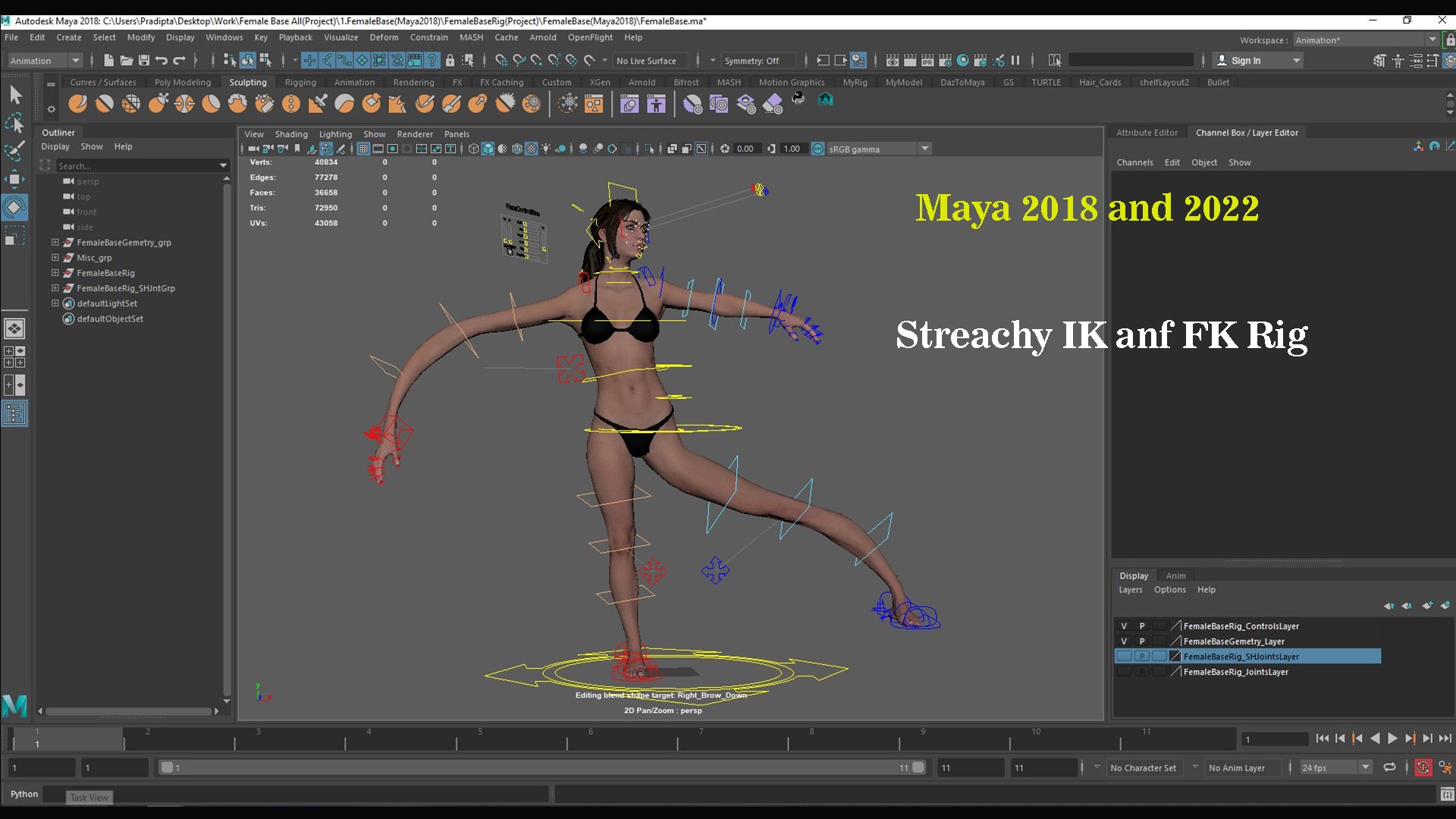Choose the Move tool in toolbox
The image size is (1456, 819).
point(15,179)
